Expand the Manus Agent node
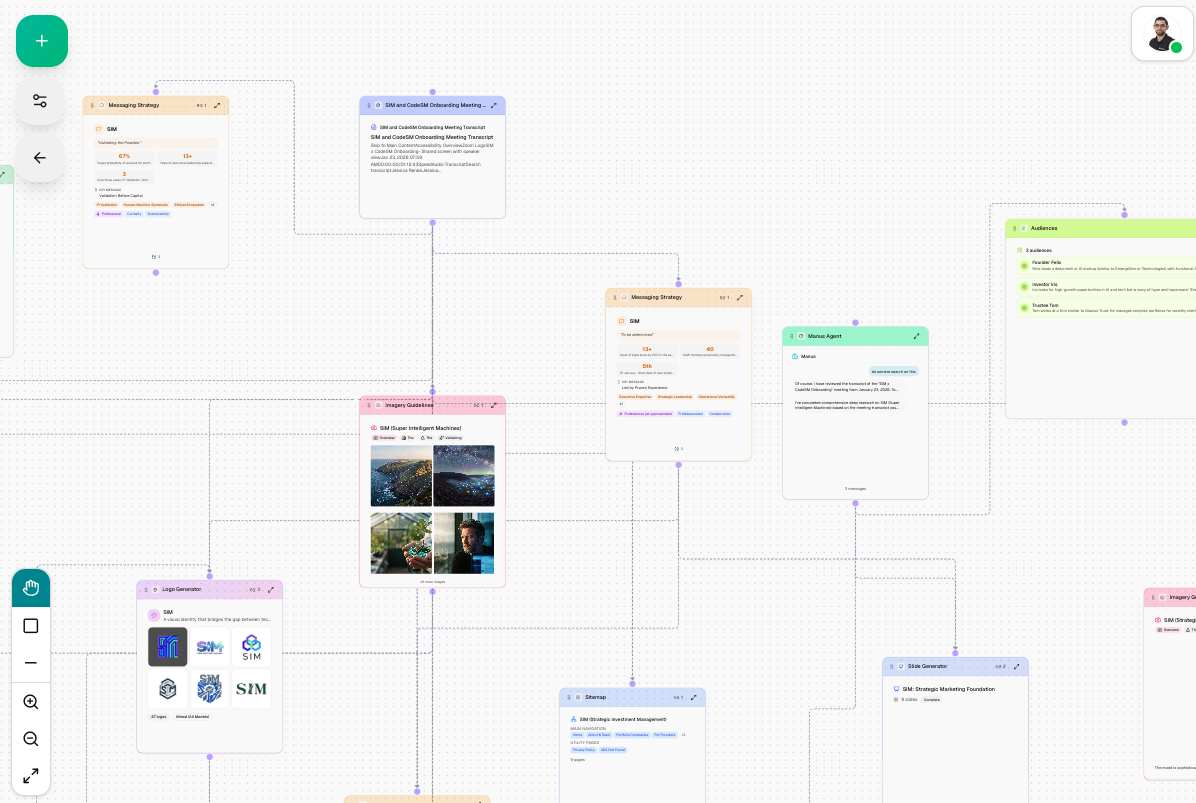1196x803 pixels. (916, 336)
